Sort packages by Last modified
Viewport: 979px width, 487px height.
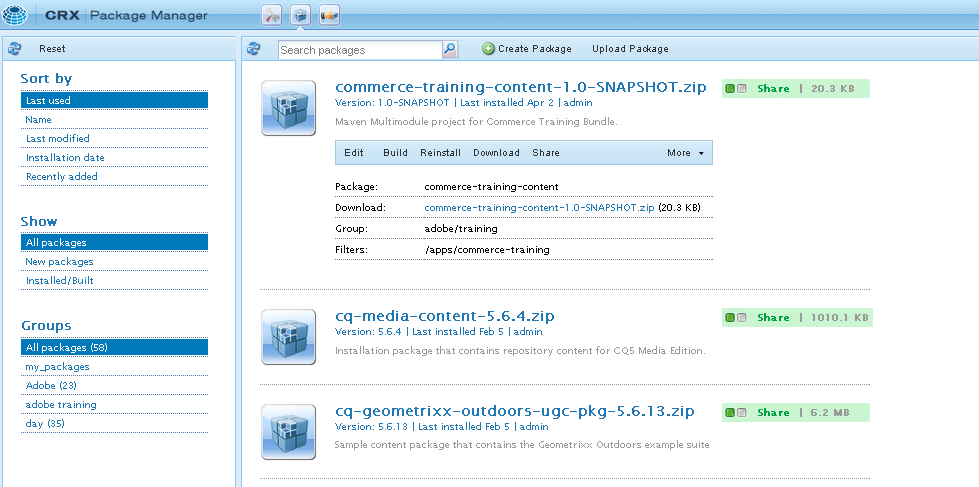tap(114, 139)
